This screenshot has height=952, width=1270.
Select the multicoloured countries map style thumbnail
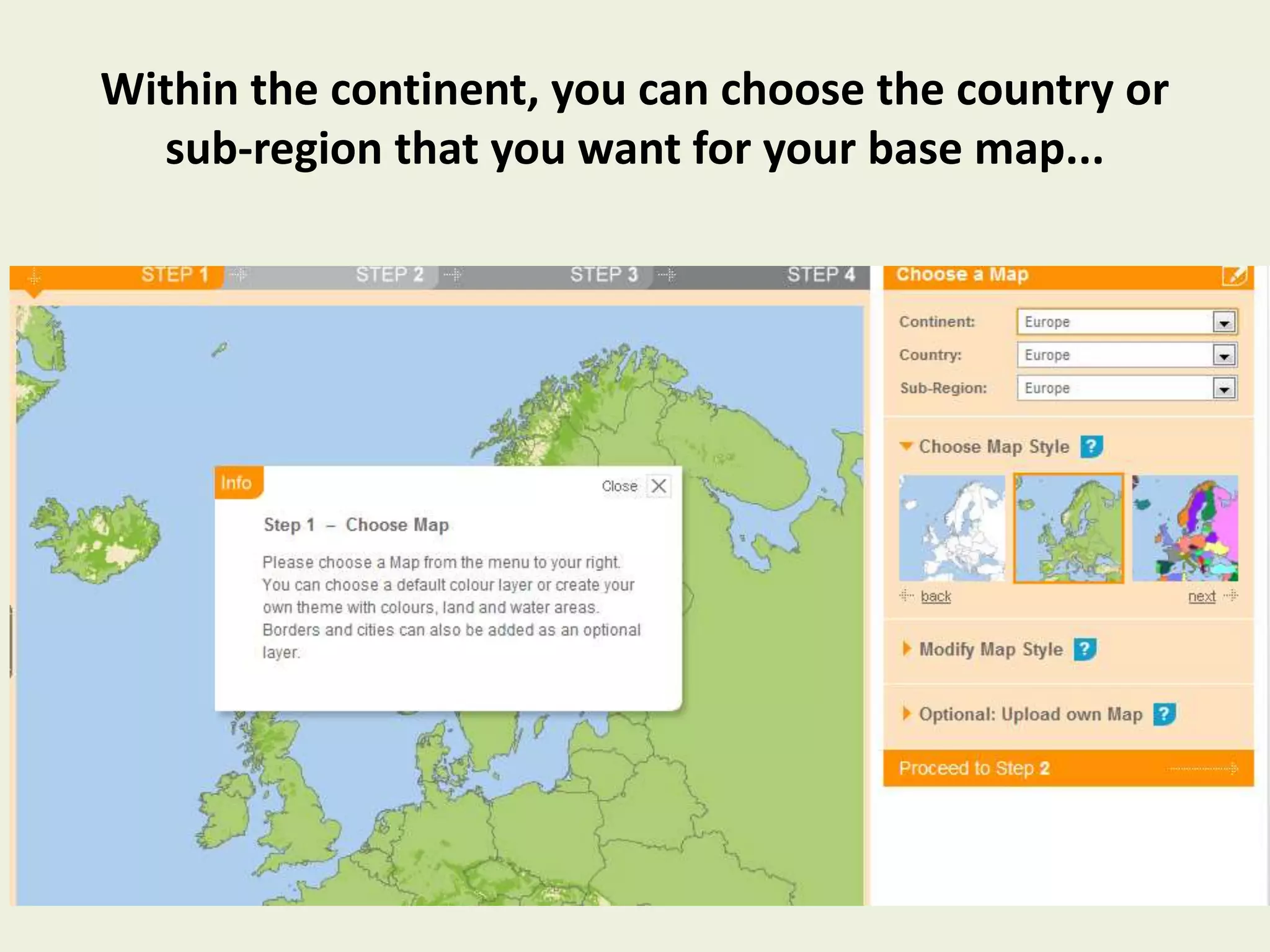click(1185, 528)
